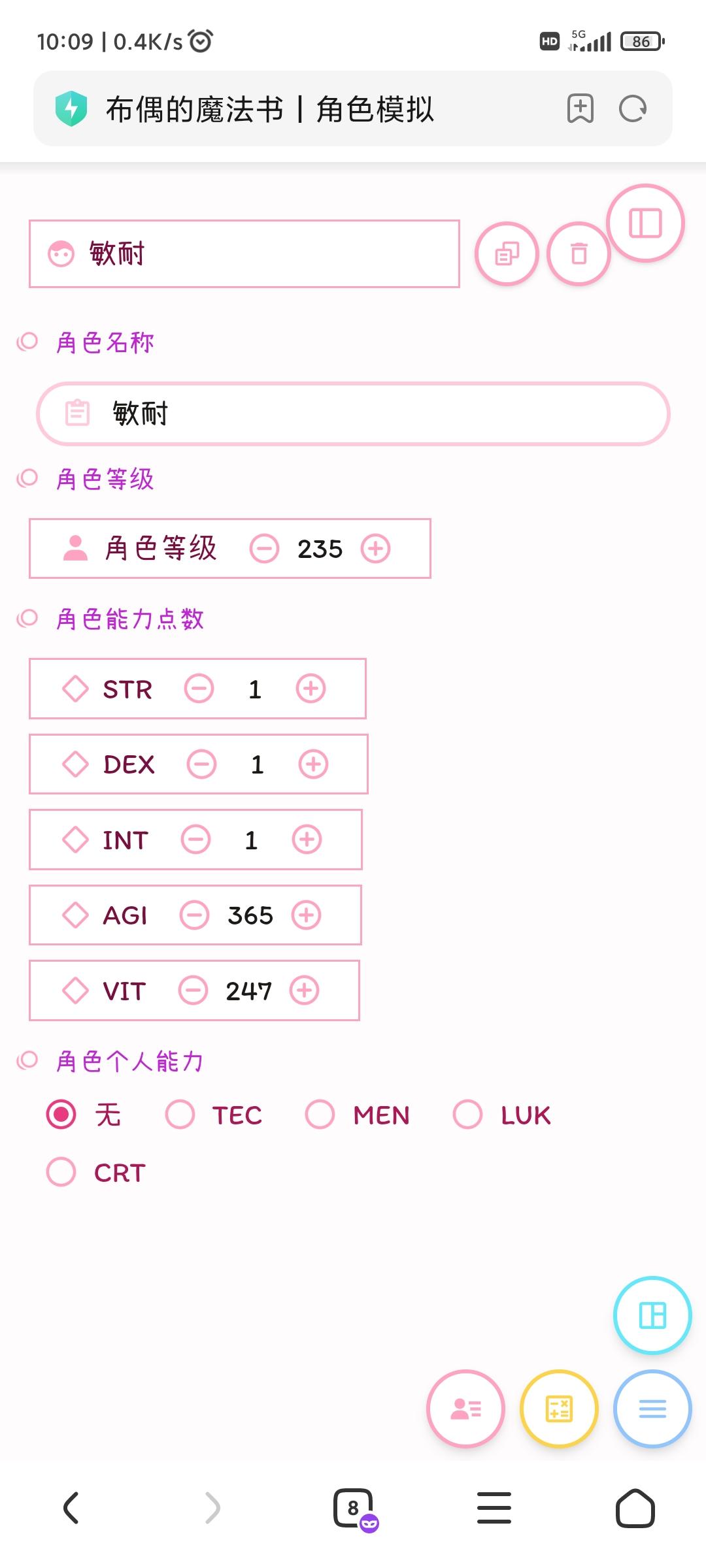Tap the copy character icon button
The width and height of the screenshot is (706, 1568).
point(507,254)
